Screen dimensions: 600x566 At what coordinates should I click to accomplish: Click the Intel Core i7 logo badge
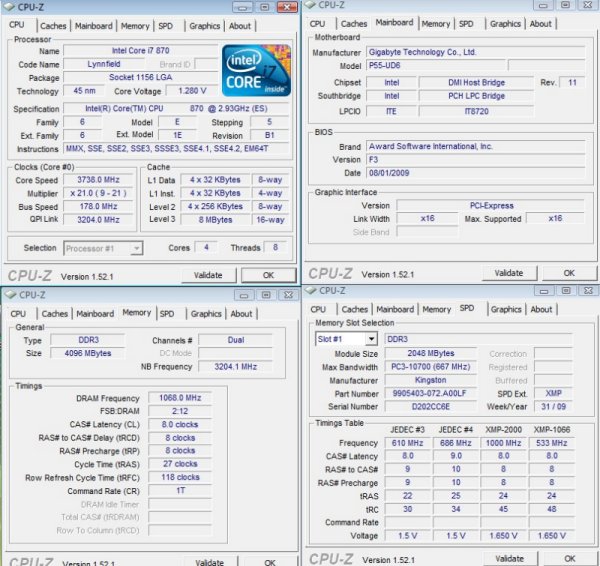tap(256, 70)
